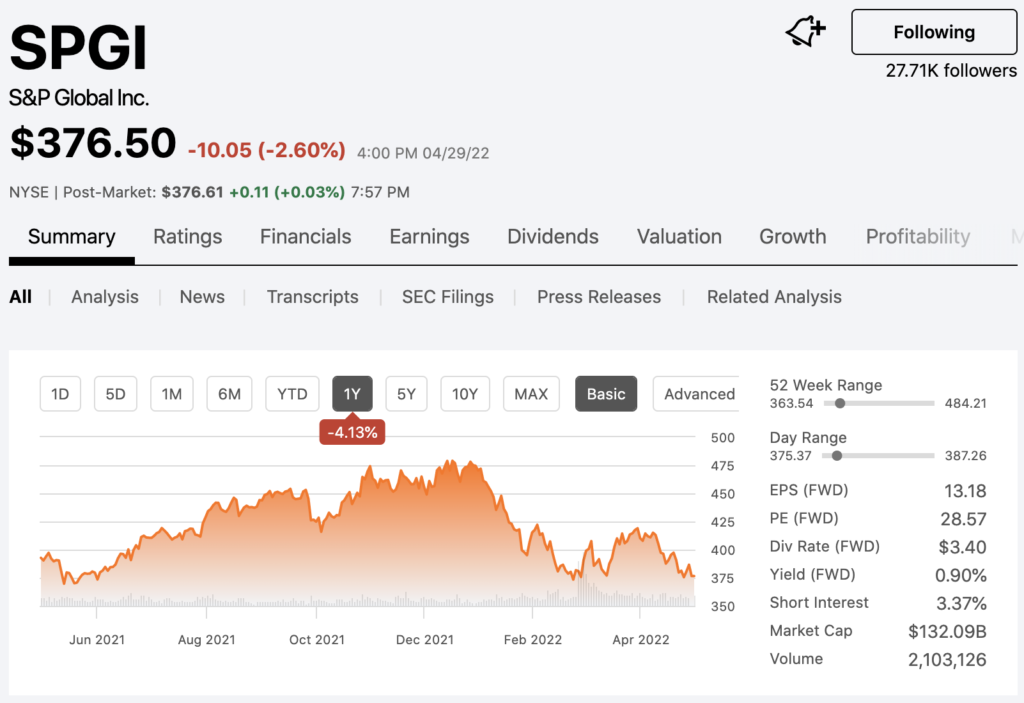Click the SPGI ticker heading
The image size is (1024, 703).
click(x=78, y=48)
